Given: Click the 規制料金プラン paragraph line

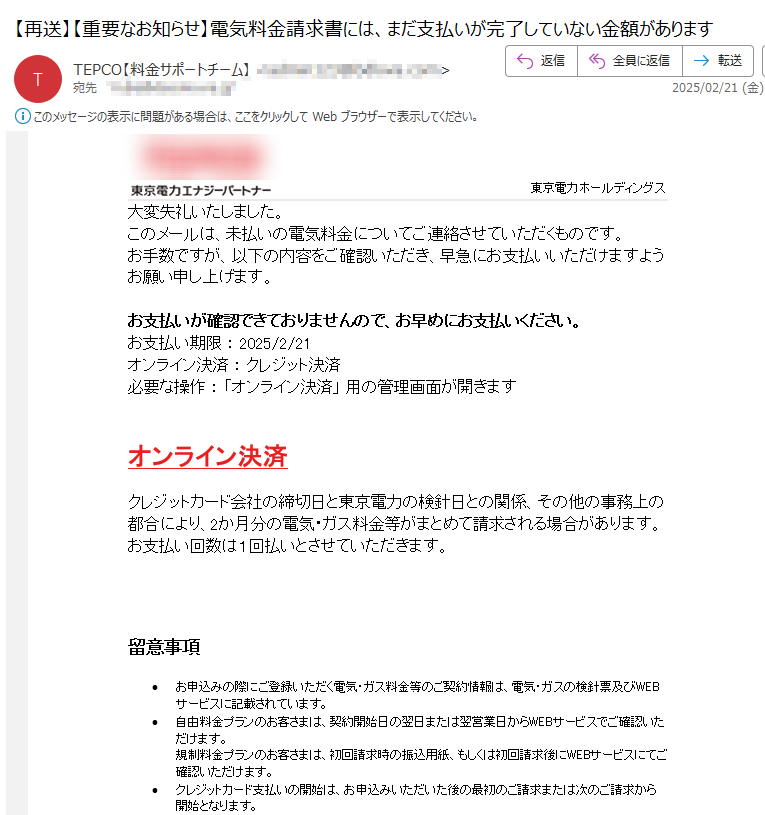Looking at the screenshot, I should tap(421, 763).
